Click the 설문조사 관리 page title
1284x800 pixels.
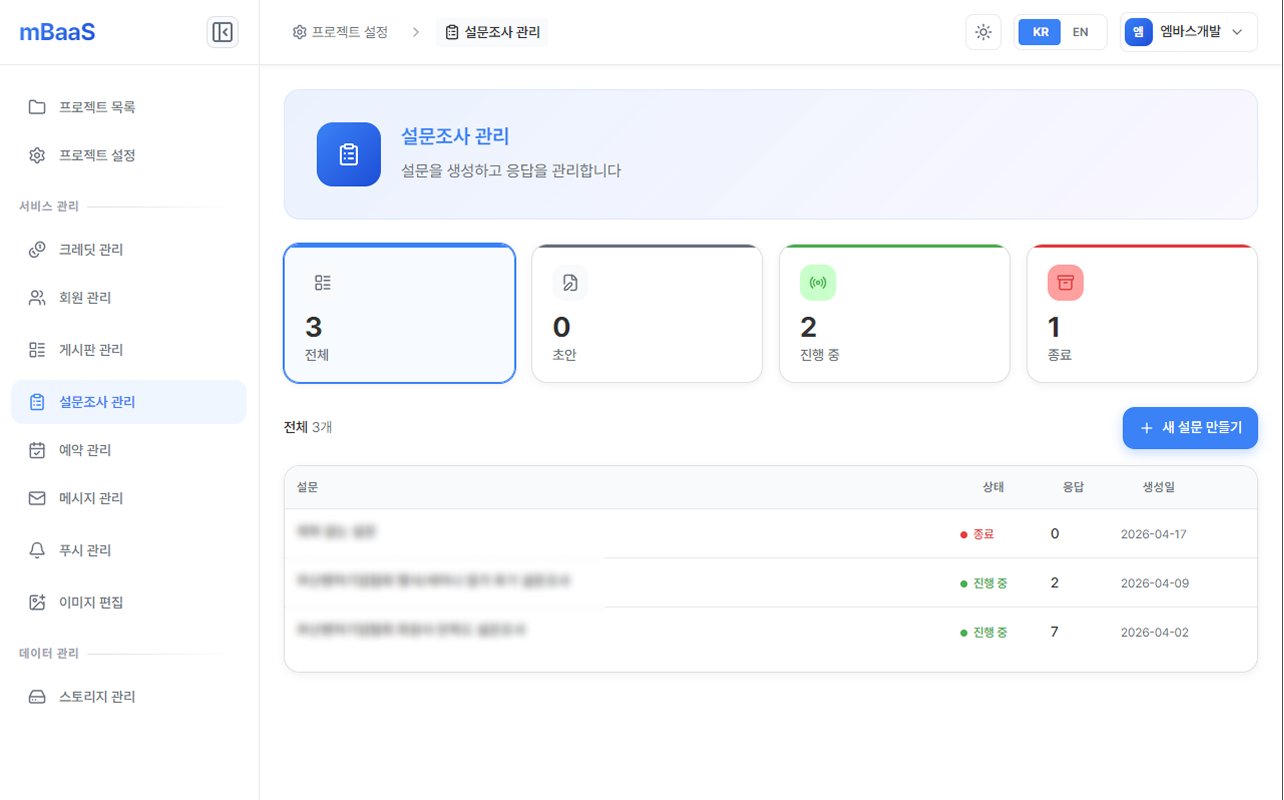pyautogui.click(x=455, y=137)
